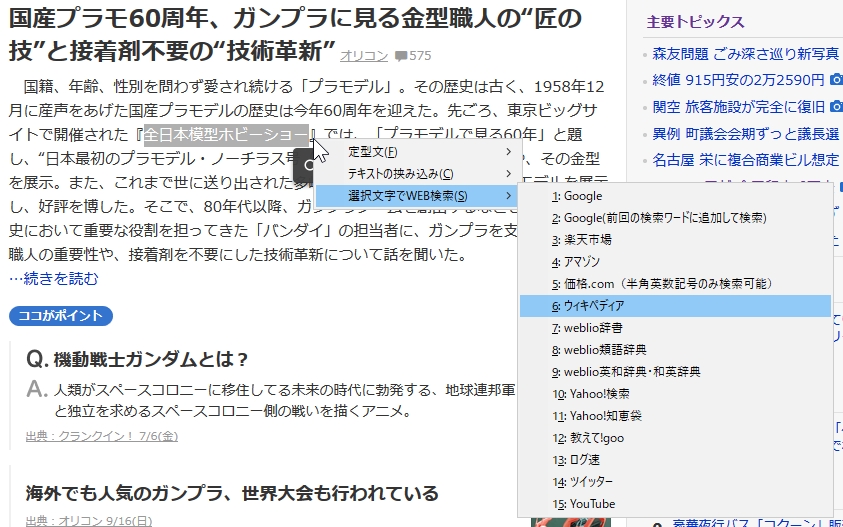This screenshot has width=843, height=527.
Task: Click the article headline 国産プラモ60周年
Action: click(x=295, y=34)
